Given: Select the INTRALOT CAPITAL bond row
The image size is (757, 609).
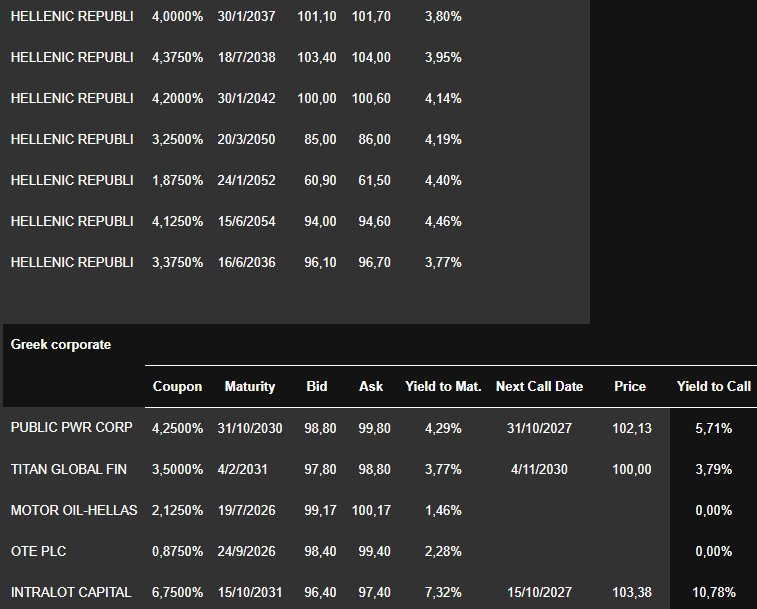Looking at the screenshot, I should tap(71, 592).
